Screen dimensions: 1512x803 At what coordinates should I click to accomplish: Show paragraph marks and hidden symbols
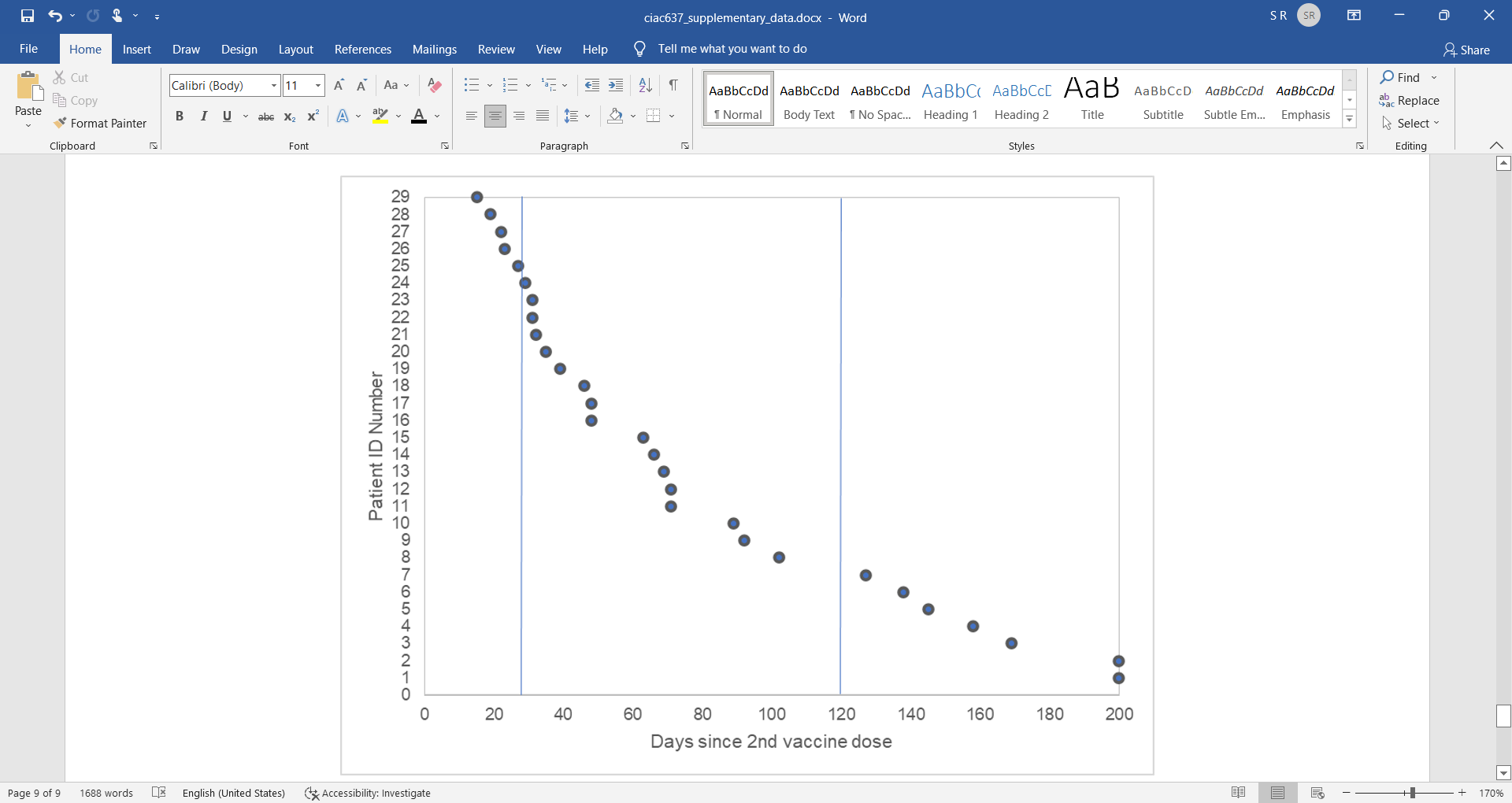click(673, 85)
